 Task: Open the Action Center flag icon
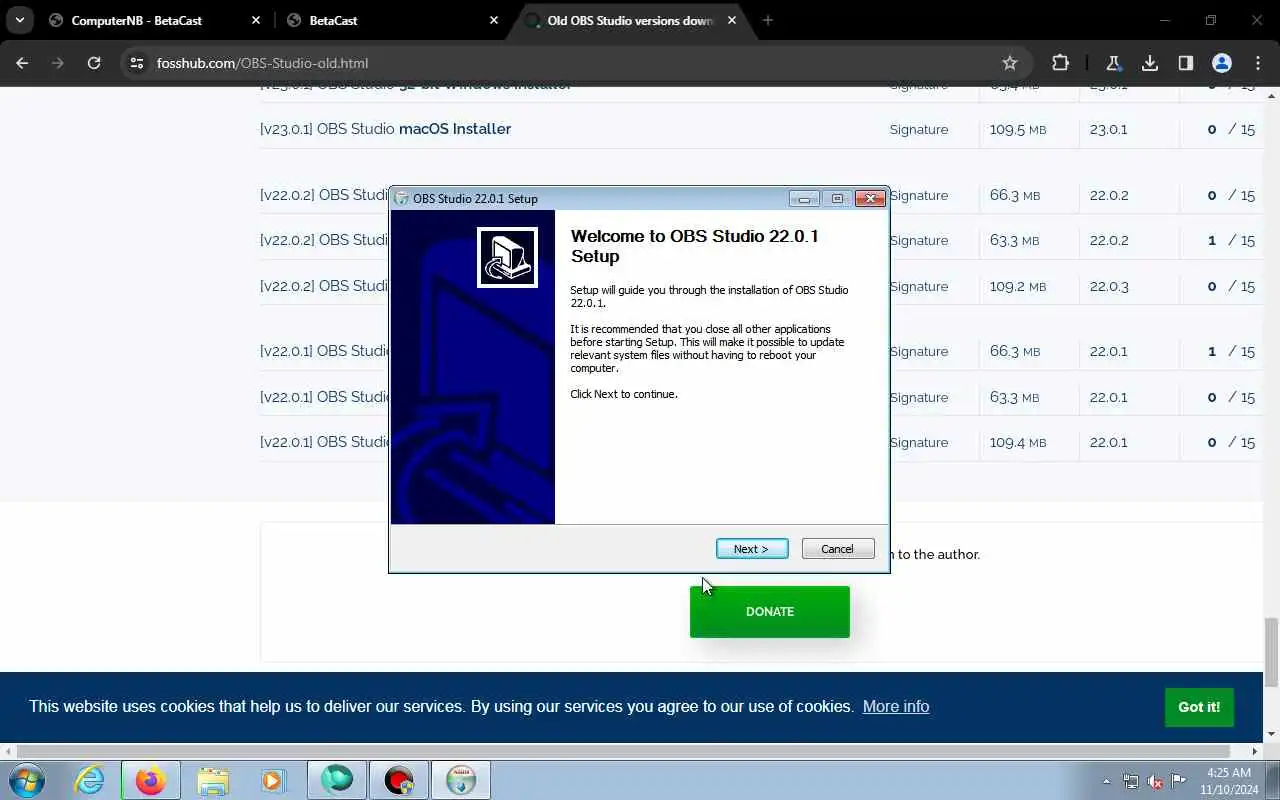pyautogui.click(x=1179, y=781)
